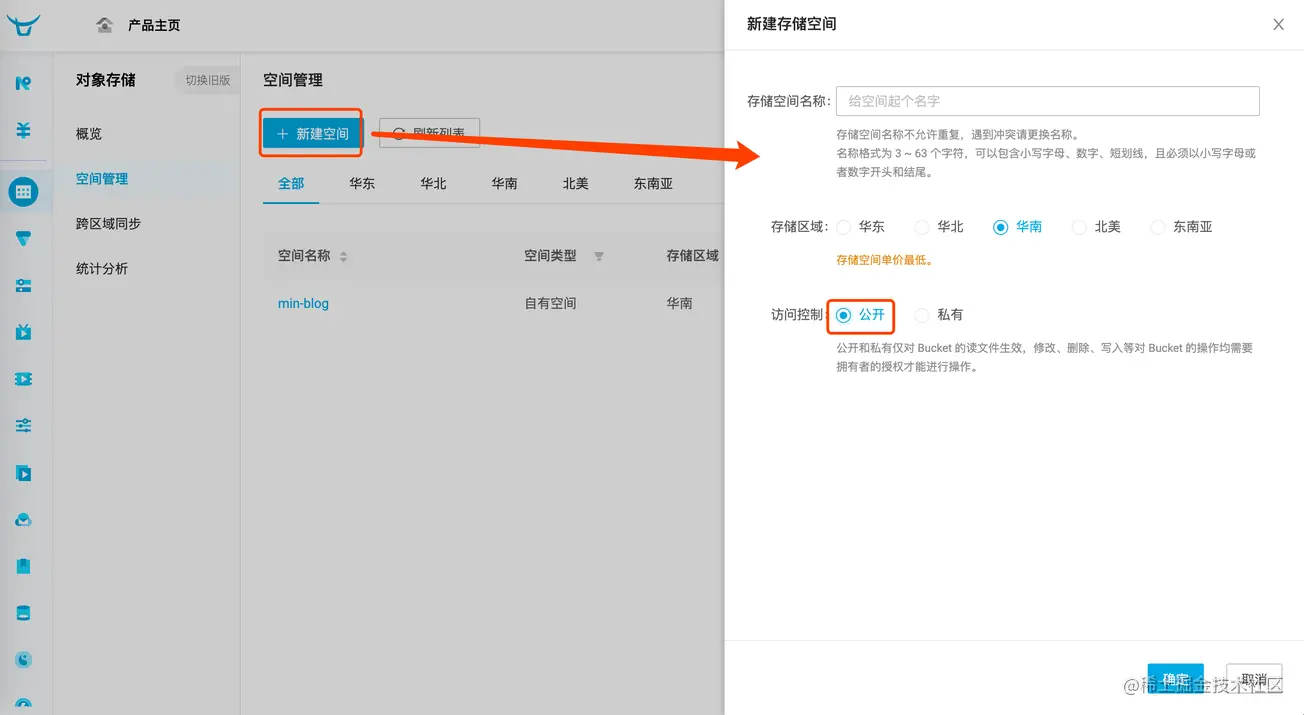1304x715 pixels.
Task: Click the 空间类型 column header text
Action: pos(550,256)
